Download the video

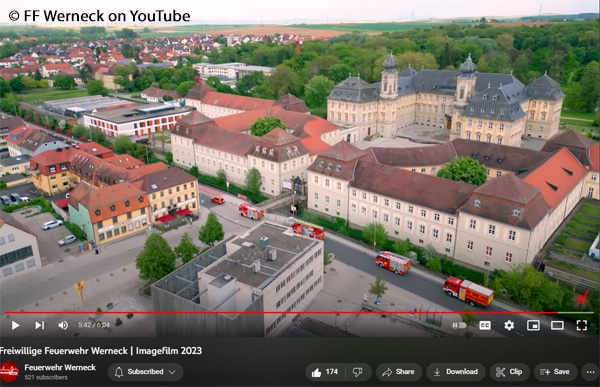[456, 372]
